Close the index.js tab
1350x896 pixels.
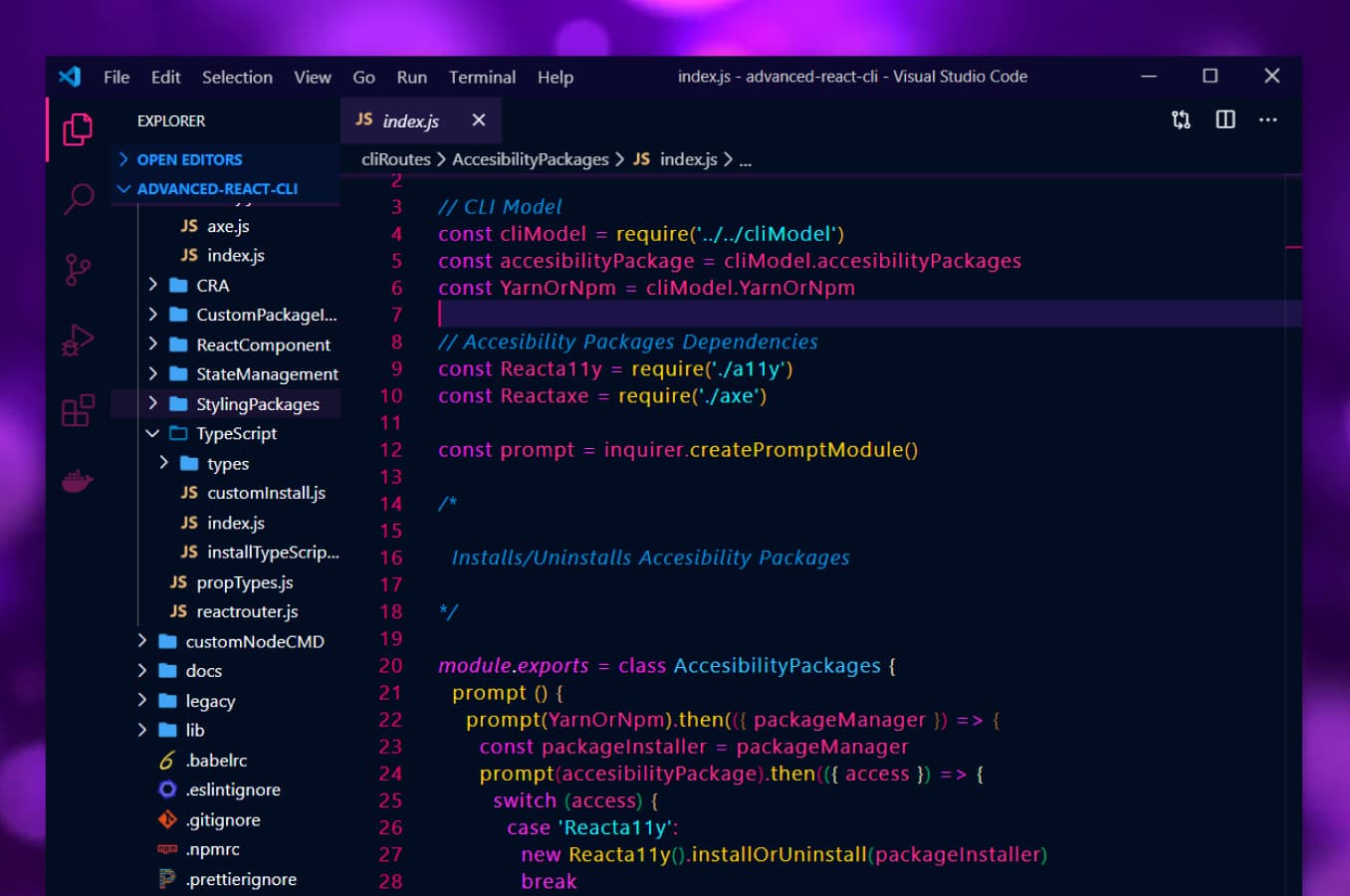[479, 119]
